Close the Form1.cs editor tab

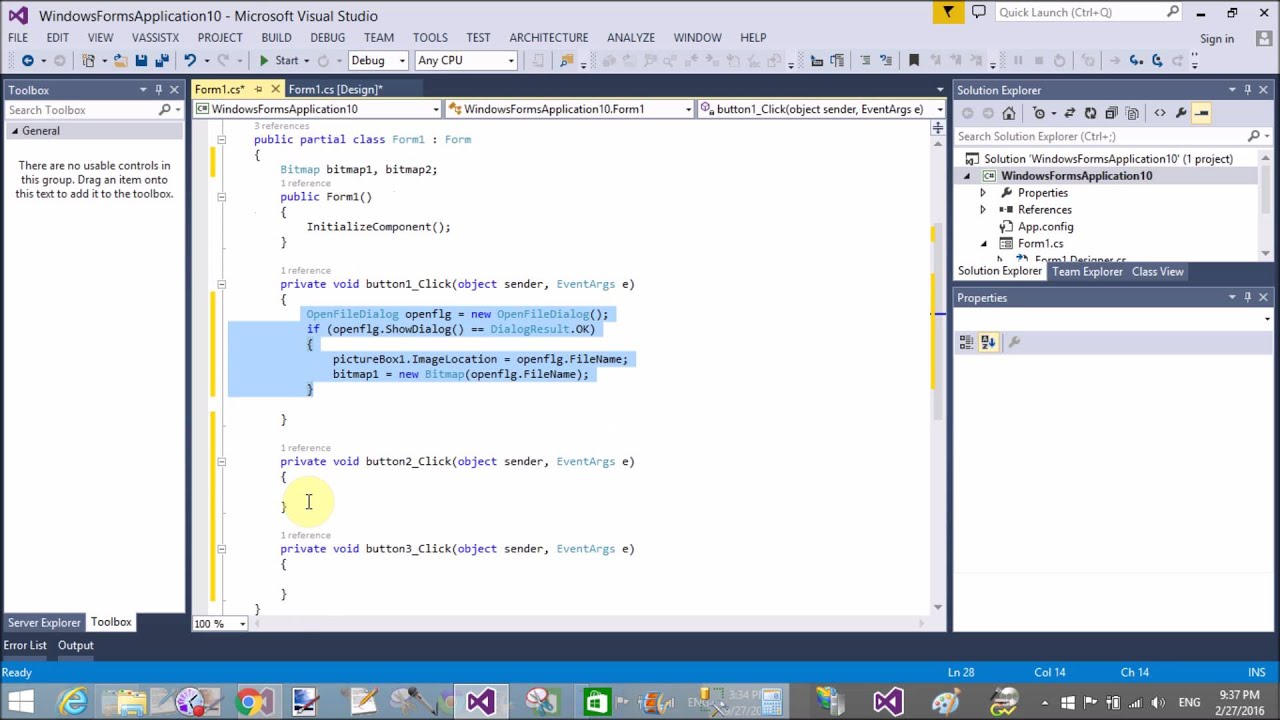tap(275, 90)
